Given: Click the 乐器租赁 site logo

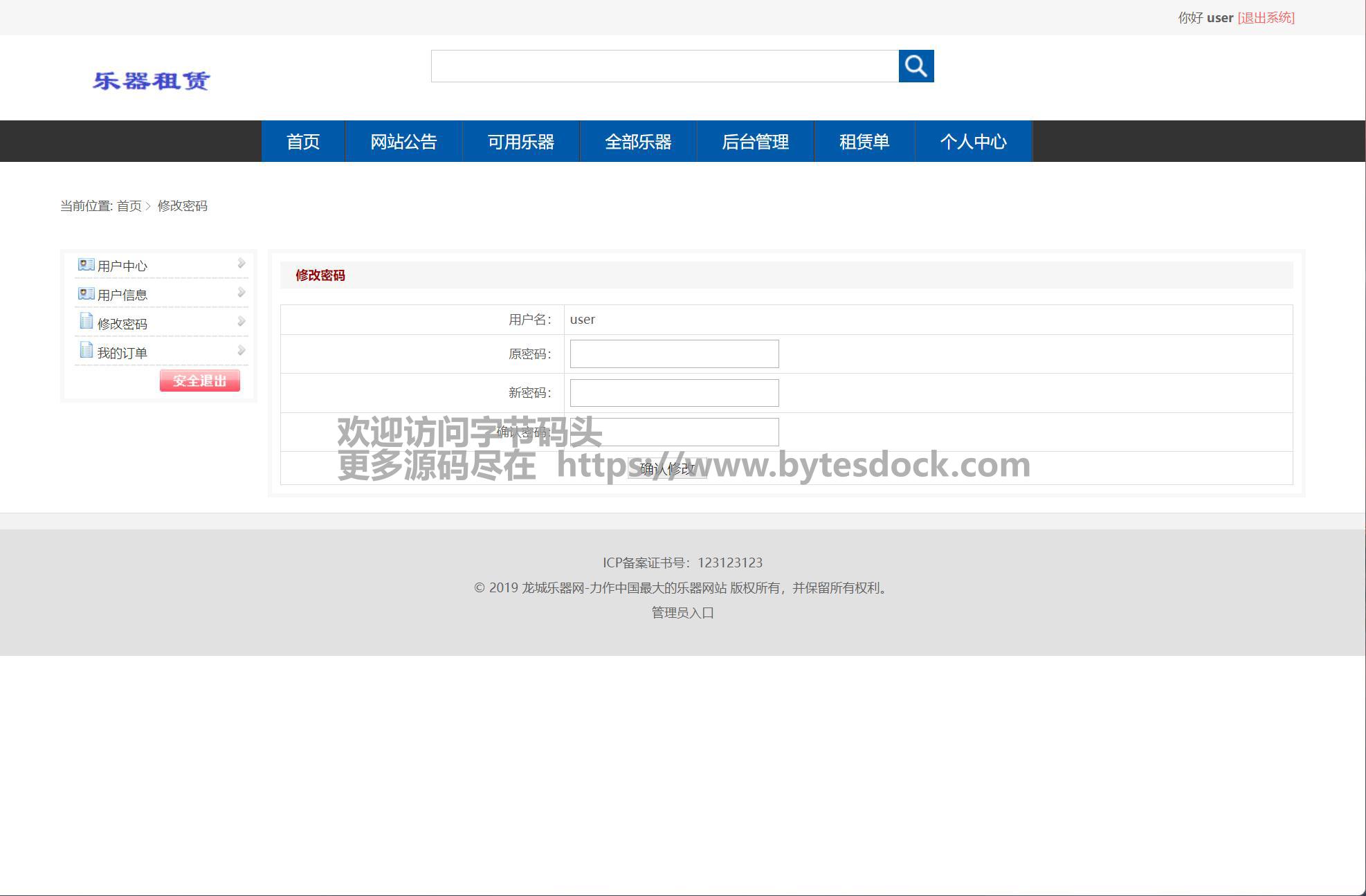Looking at the screenshot, I should click(151, 81).
